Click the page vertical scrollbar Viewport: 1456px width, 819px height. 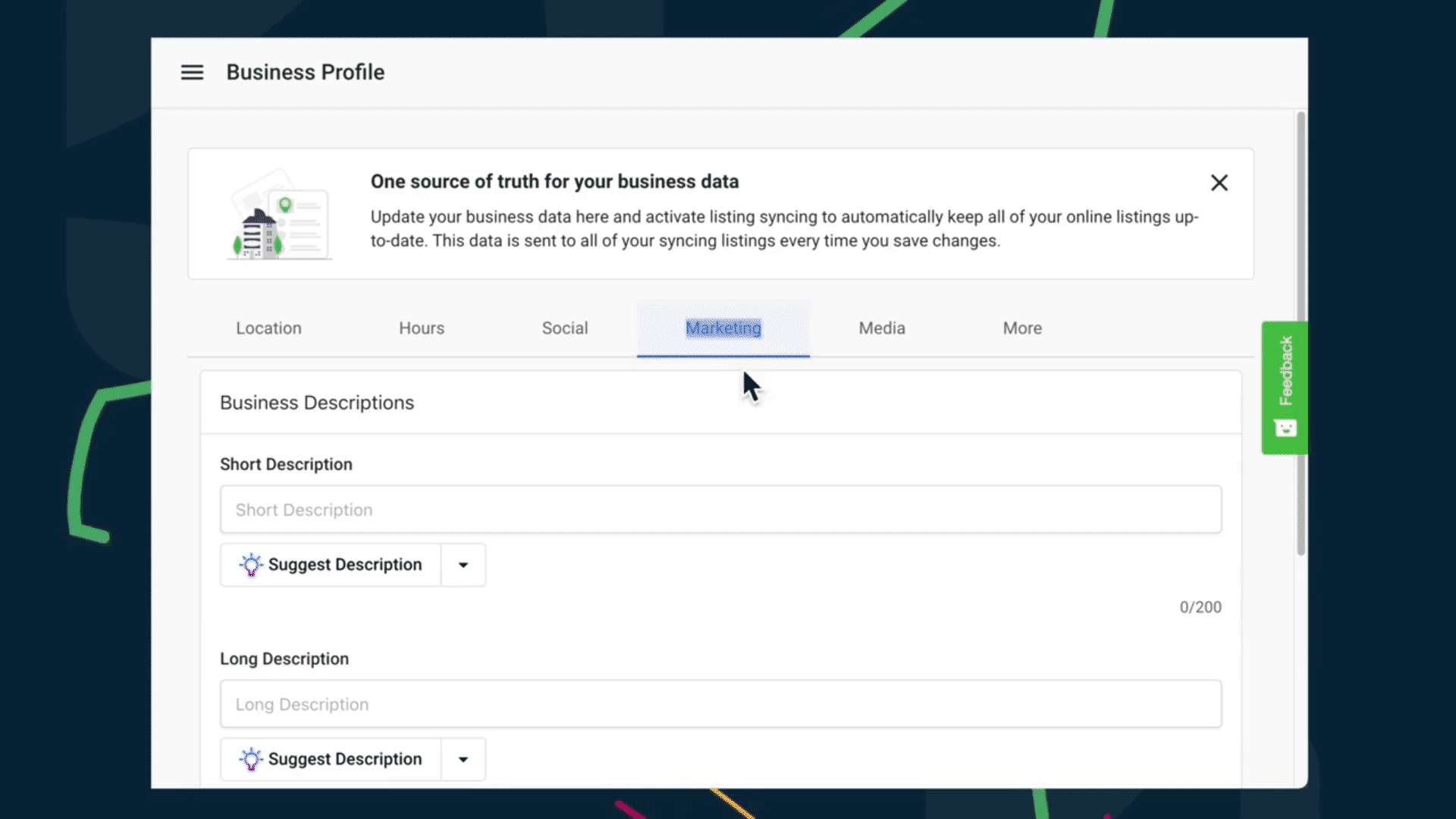(1301, 334)
